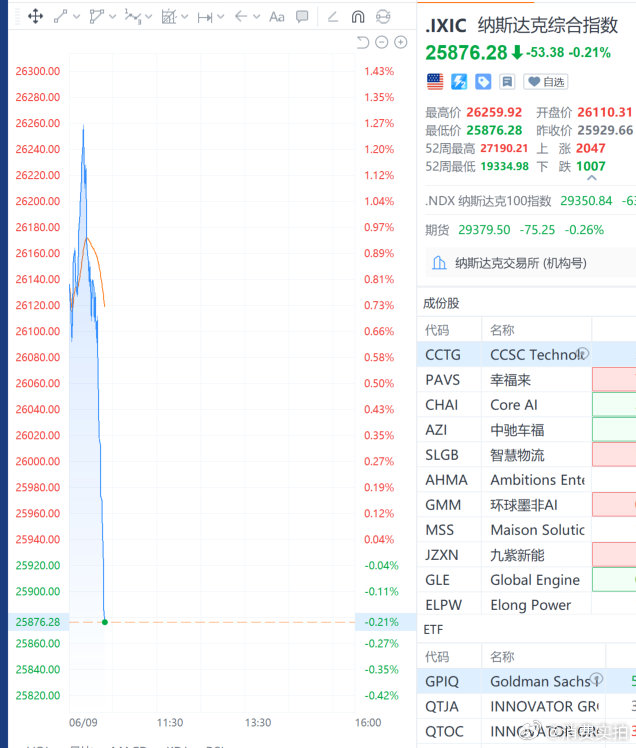Select the comment bubble note tool
Screen dimensions: 636x748
[302, 17]
